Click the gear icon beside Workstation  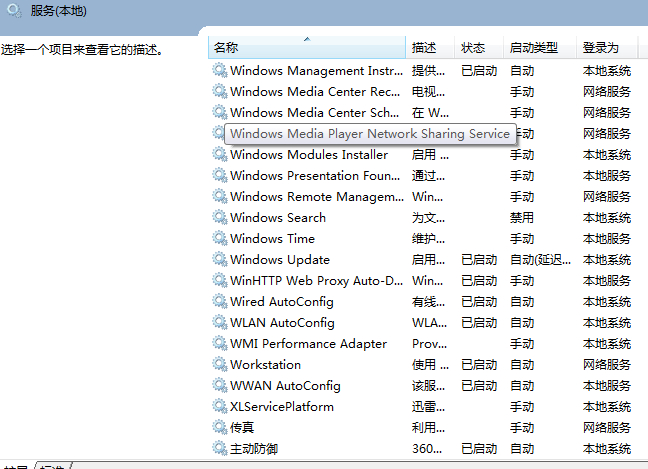pyautogui.click(x=220, y=365)
